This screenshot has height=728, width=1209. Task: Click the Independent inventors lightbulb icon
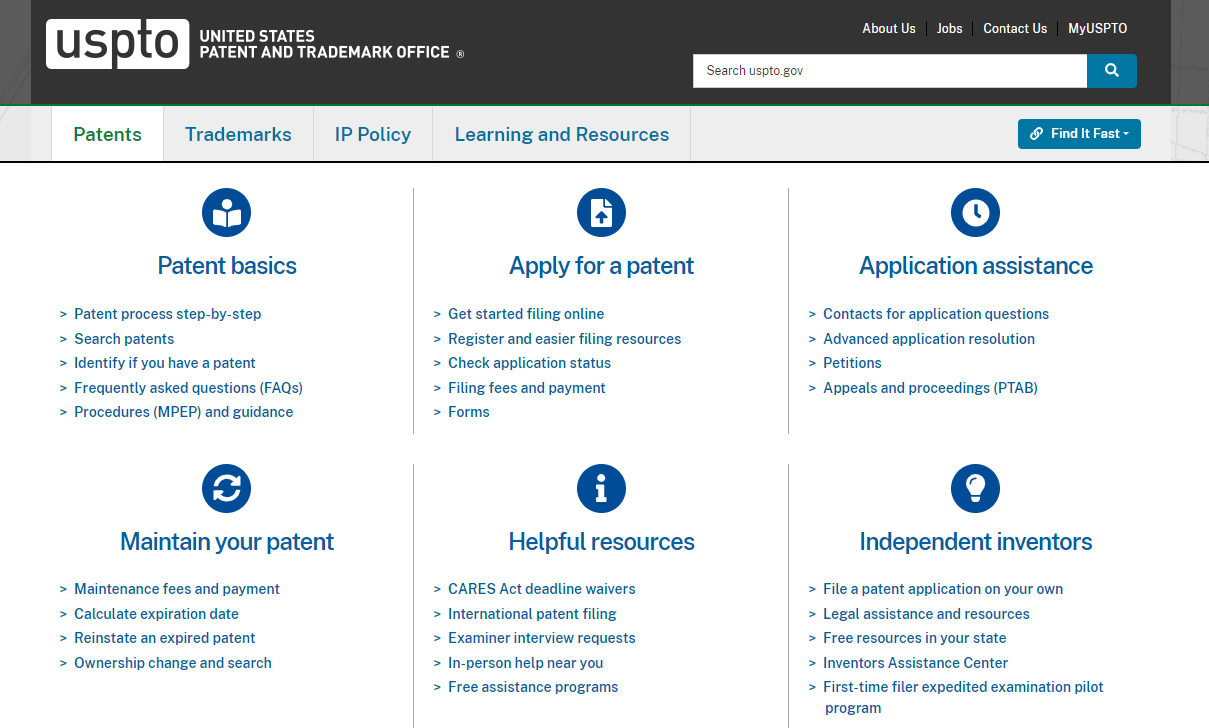(975, 489)
